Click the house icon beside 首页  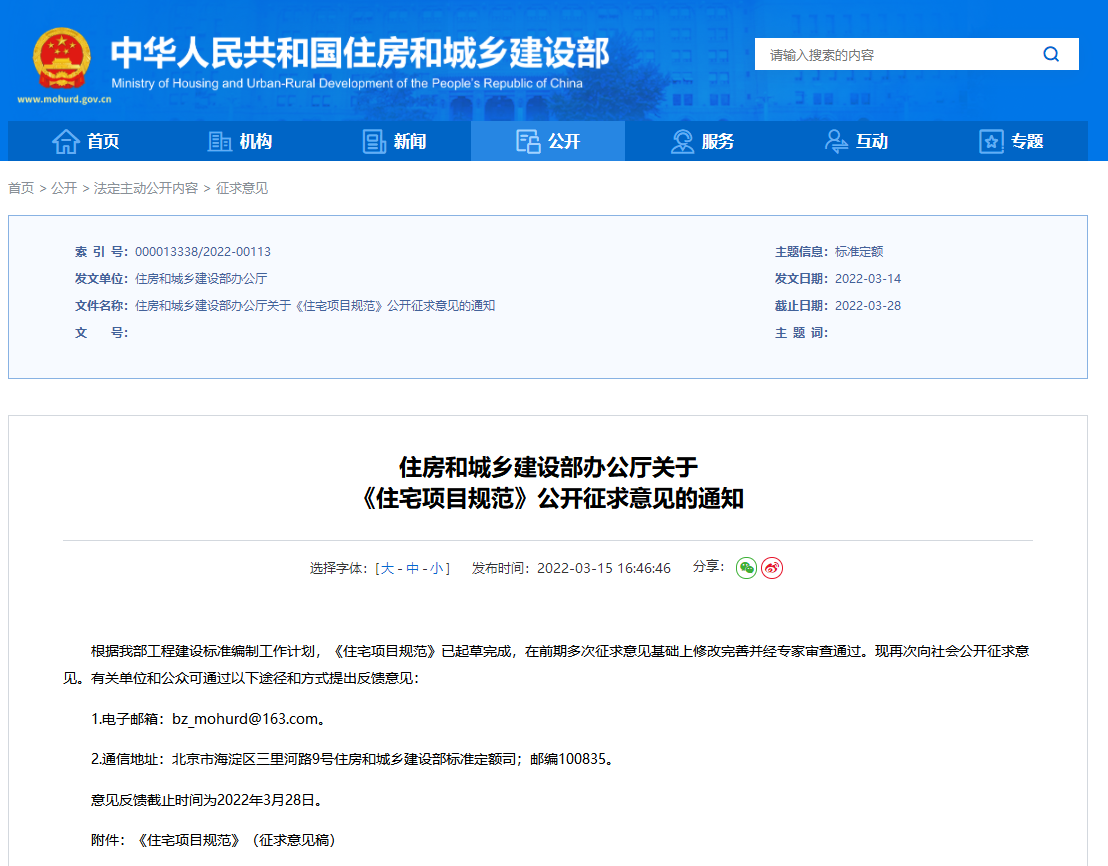(x=65, y=142)
